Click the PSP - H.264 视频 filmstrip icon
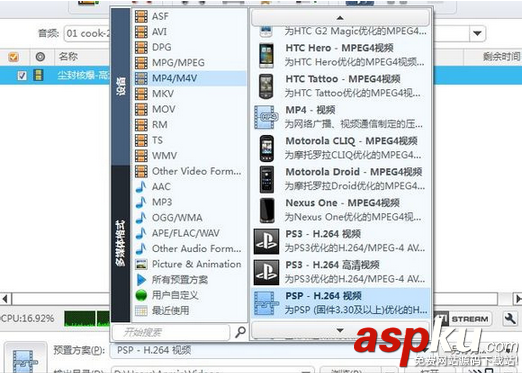This screenshot has width=524, height=373. [266, 303]
